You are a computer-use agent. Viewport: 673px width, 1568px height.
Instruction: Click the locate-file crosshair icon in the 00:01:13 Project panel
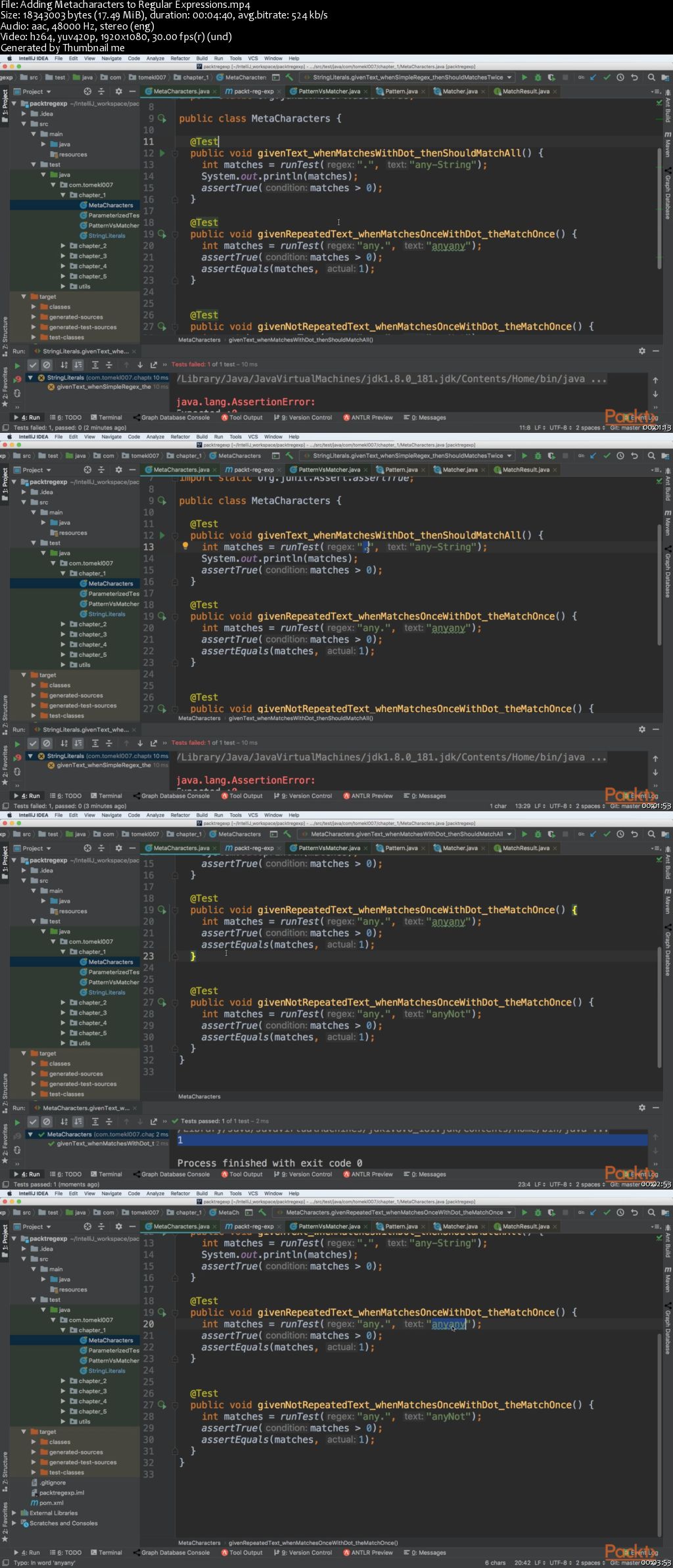click(x=87, y=92)
